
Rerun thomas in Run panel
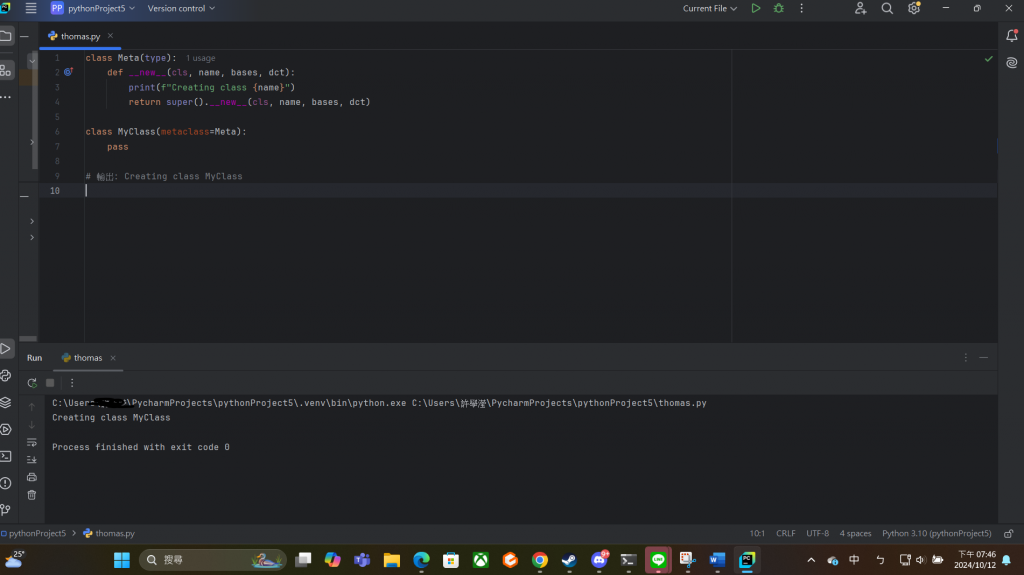[31, 383]
